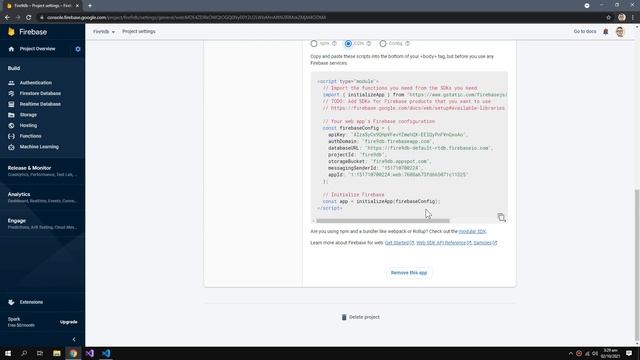This screenshot has width=640, height=360.
Task: Open project settings gear icon
Action: (x=78, y=49)
